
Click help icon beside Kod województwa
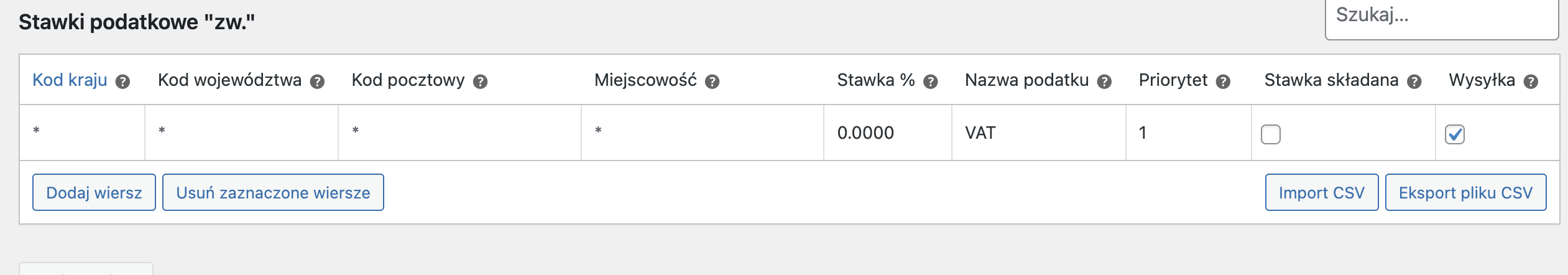317,82
